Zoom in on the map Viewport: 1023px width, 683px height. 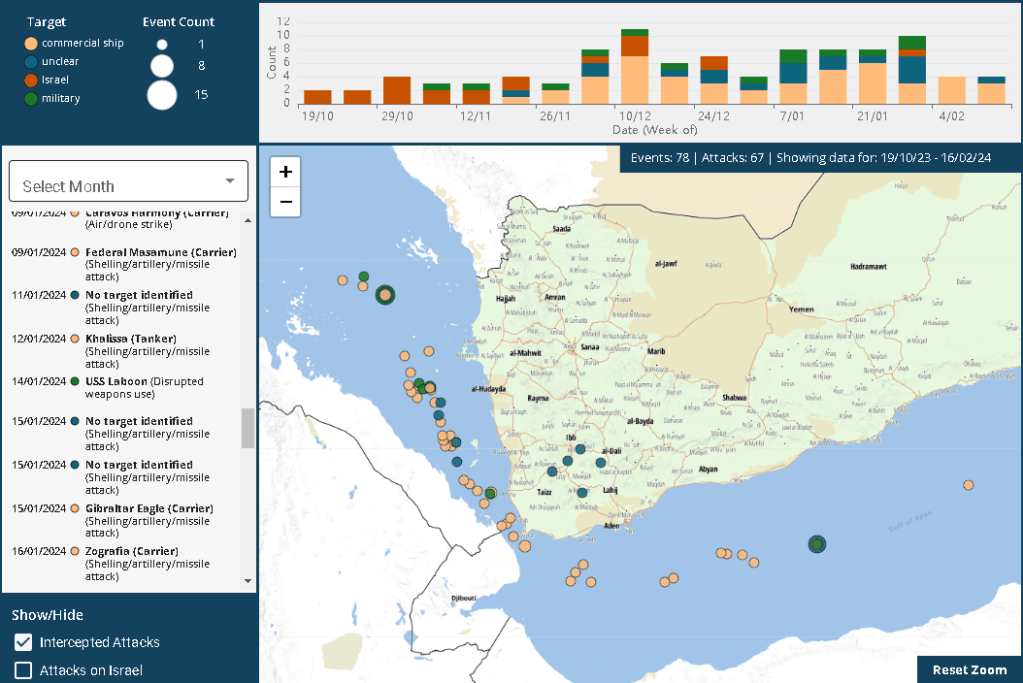pos(286,172)
